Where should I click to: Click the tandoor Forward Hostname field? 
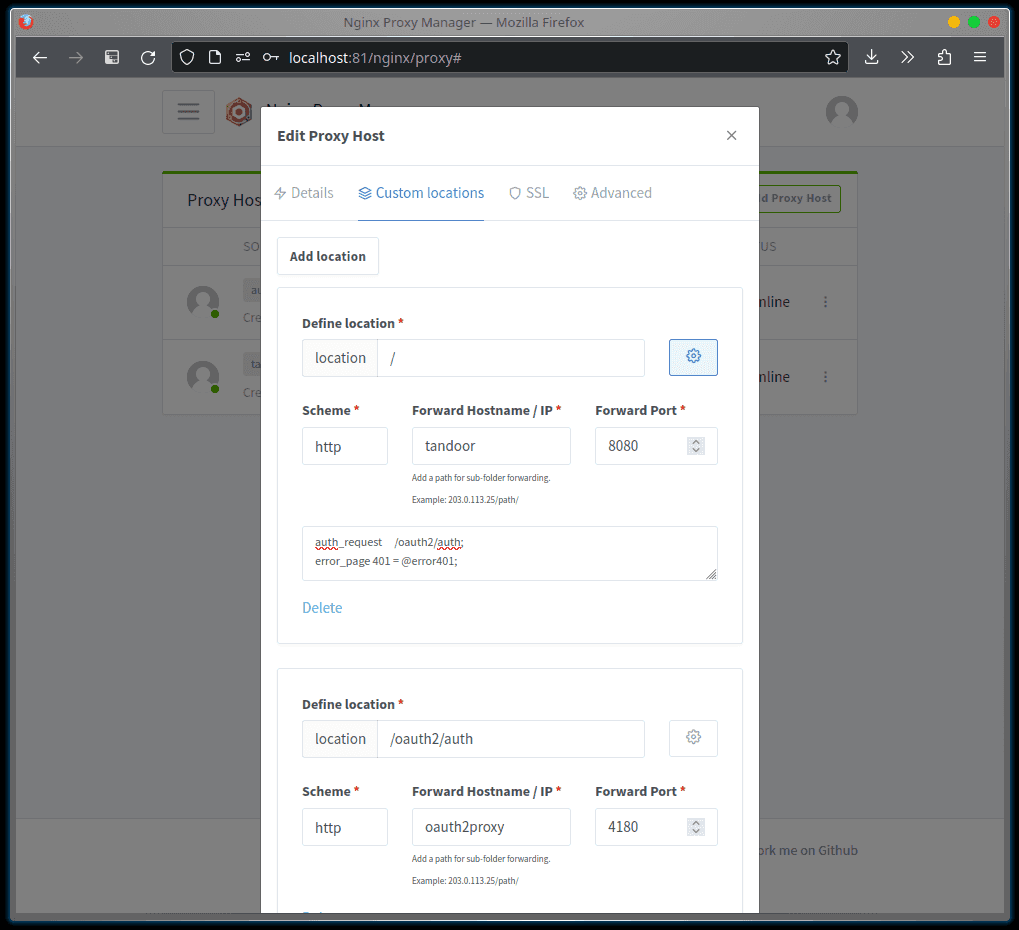[x=491, y=446]
